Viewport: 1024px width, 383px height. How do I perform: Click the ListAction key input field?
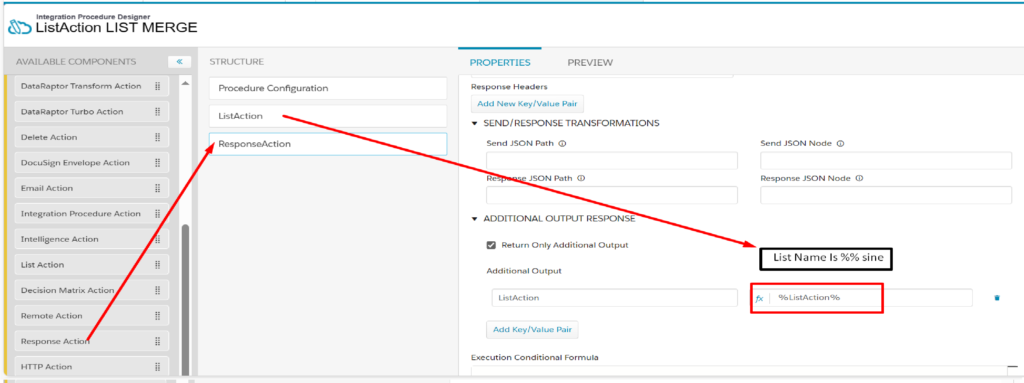(x=615, y=298)
